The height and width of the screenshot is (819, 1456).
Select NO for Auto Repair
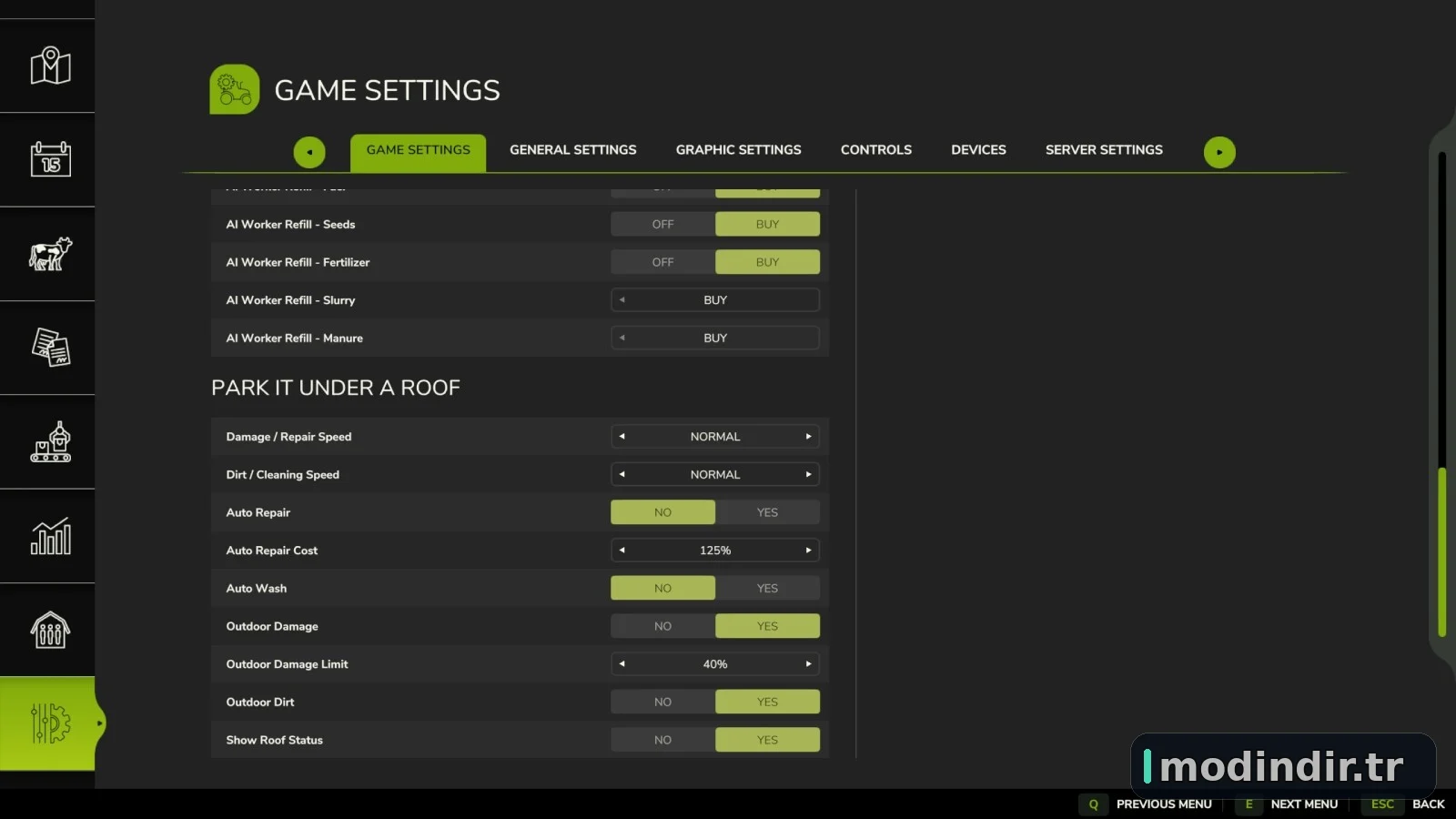[x=662, y=512]
